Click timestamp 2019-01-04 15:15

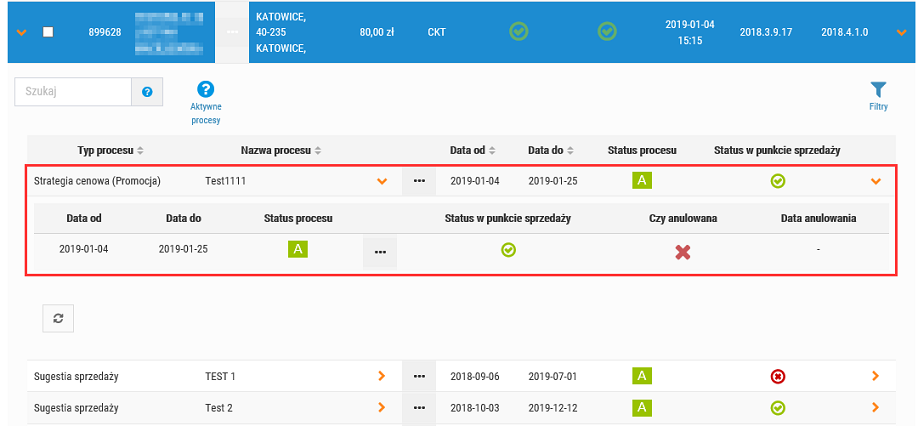pos(690,33)
